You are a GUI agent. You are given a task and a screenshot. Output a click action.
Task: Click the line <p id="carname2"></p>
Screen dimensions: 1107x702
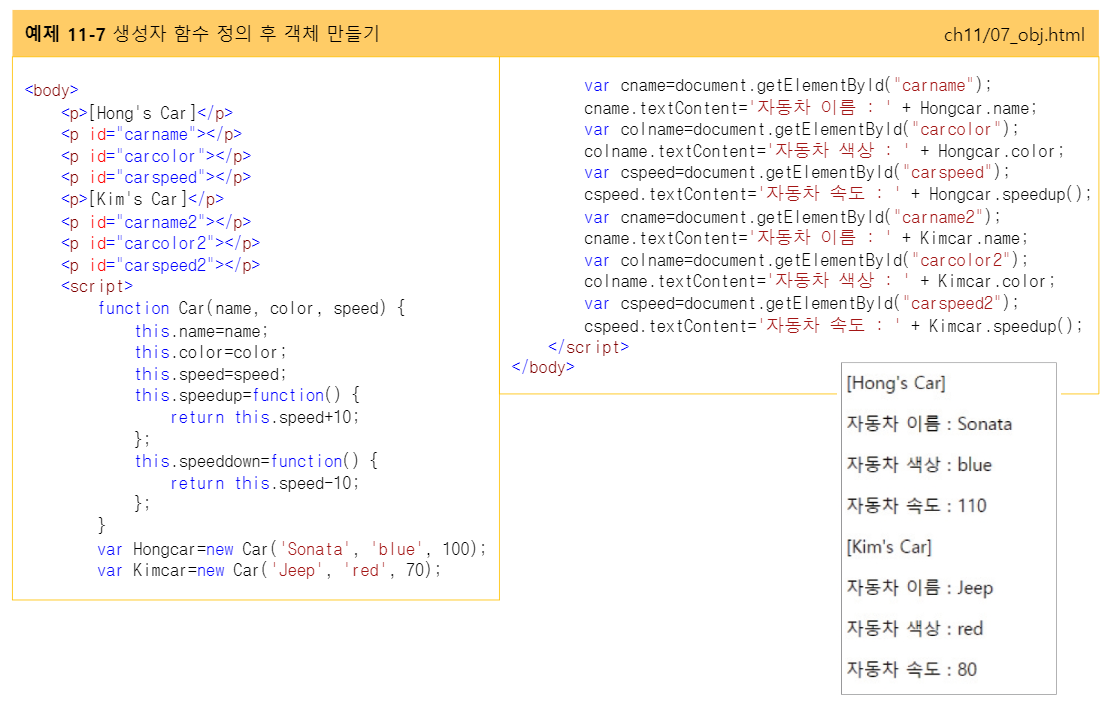click(156, 222)
